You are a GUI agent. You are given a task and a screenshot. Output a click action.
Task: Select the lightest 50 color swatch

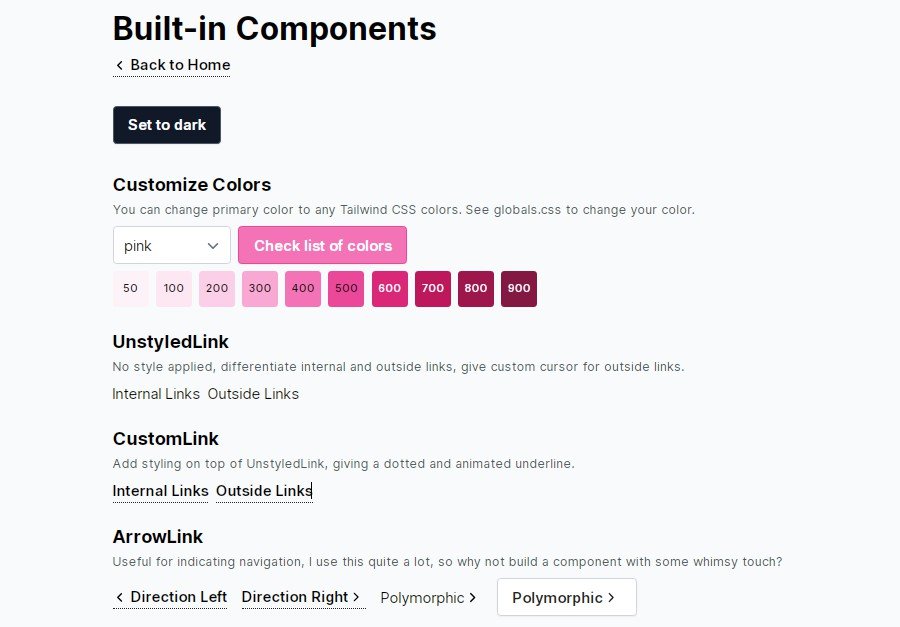[130, 288]
